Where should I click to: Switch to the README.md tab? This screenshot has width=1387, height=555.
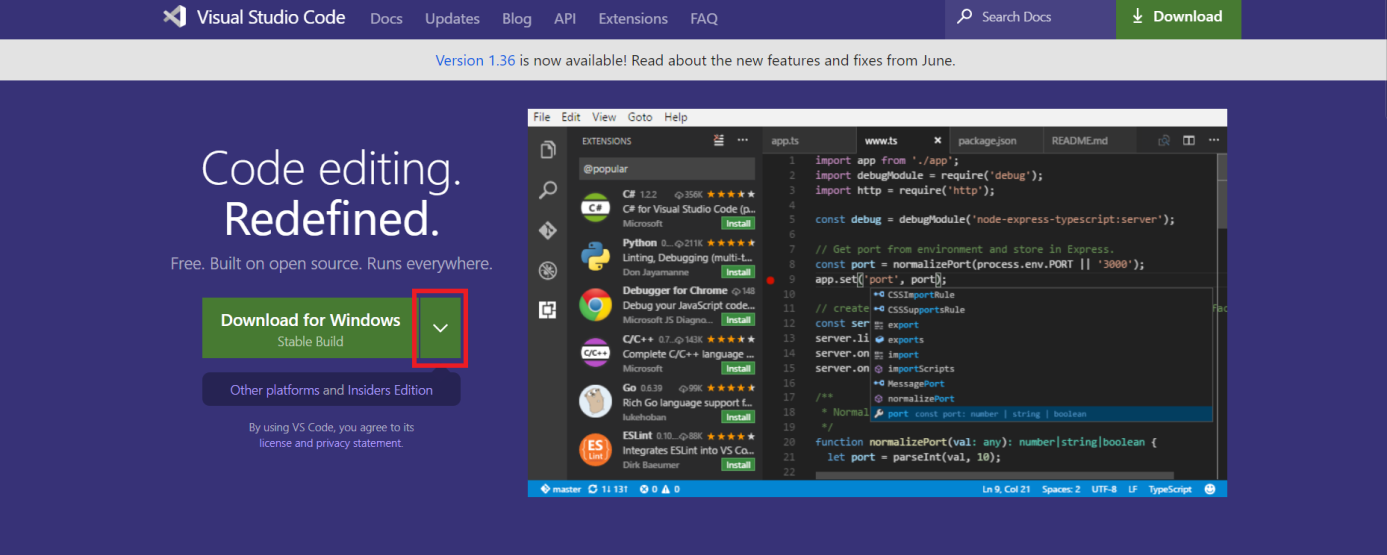(x=1090, y=141)
